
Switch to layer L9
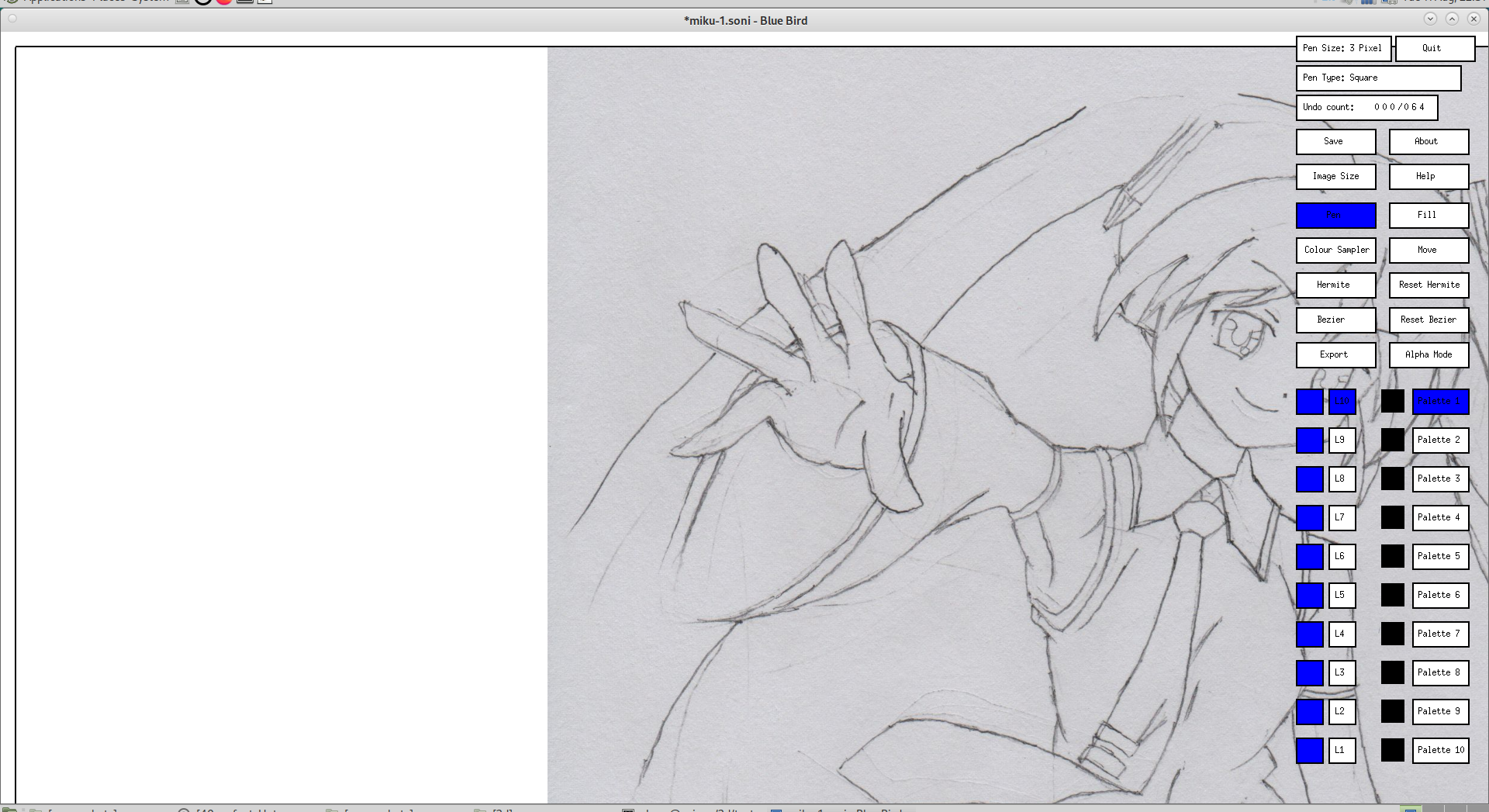1342,441
